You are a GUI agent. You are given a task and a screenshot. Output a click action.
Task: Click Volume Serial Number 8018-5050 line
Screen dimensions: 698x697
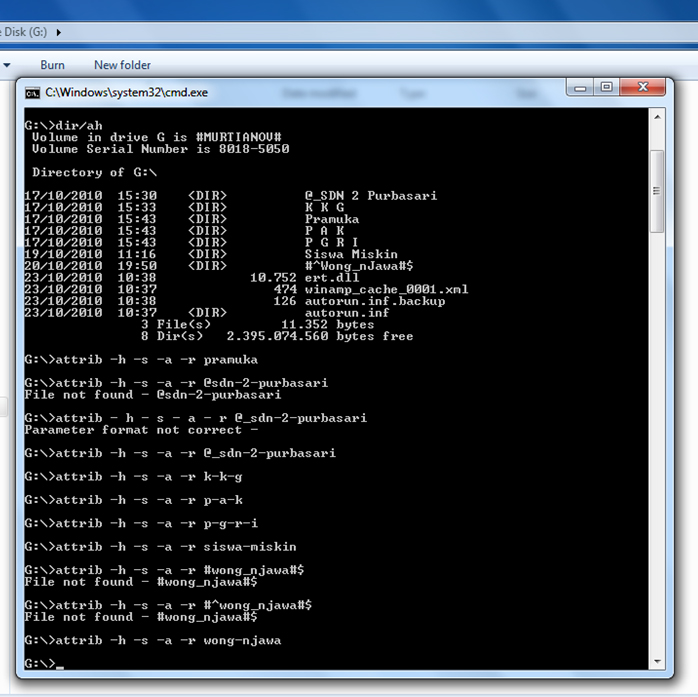tap(160, 149)
